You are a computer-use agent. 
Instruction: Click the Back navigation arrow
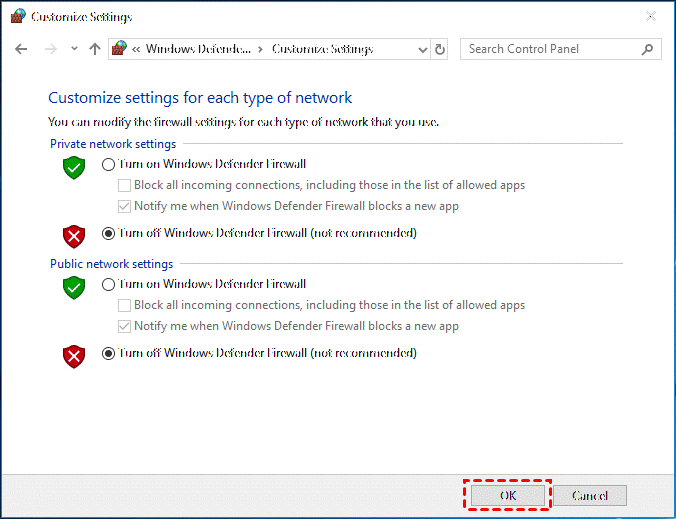22,49
